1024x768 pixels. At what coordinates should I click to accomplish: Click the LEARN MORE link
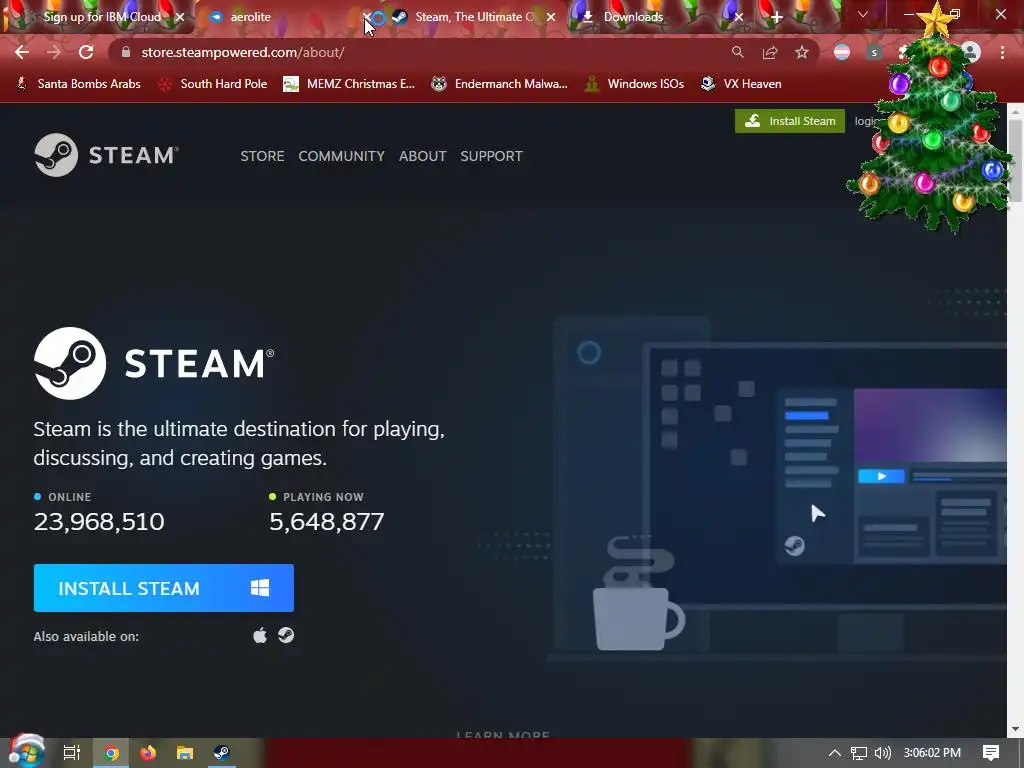[503, 735]
